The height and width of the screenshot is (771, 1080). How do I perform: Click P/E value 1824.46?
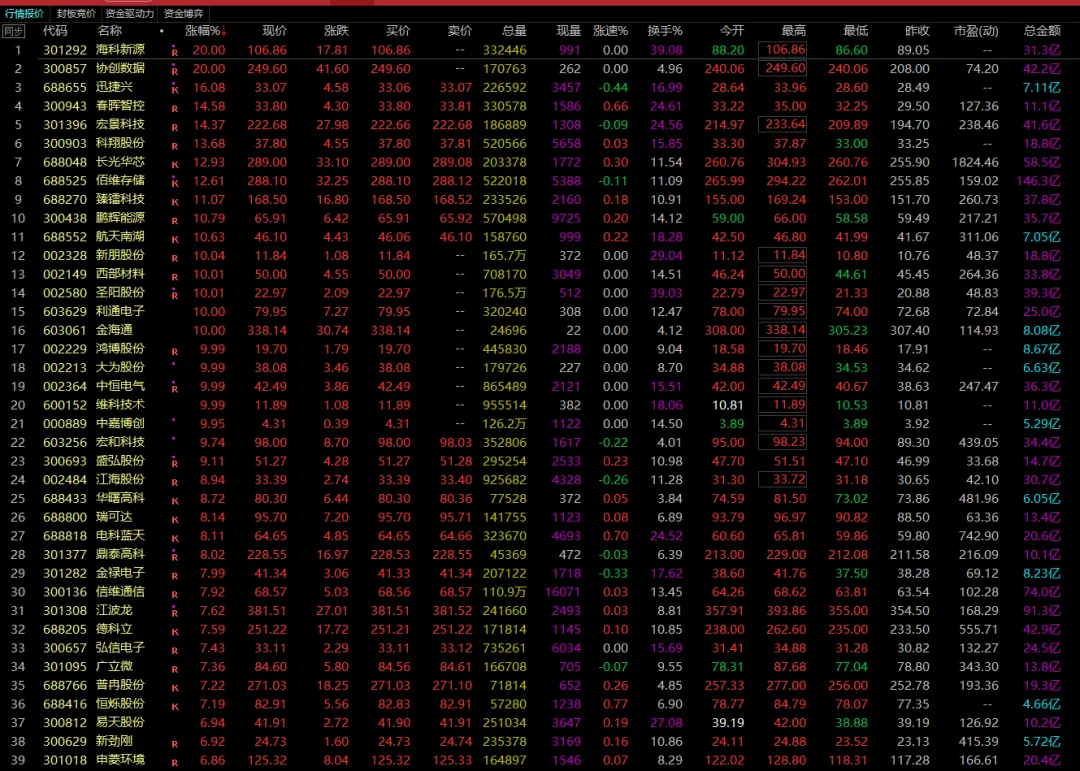pos(975,162)
